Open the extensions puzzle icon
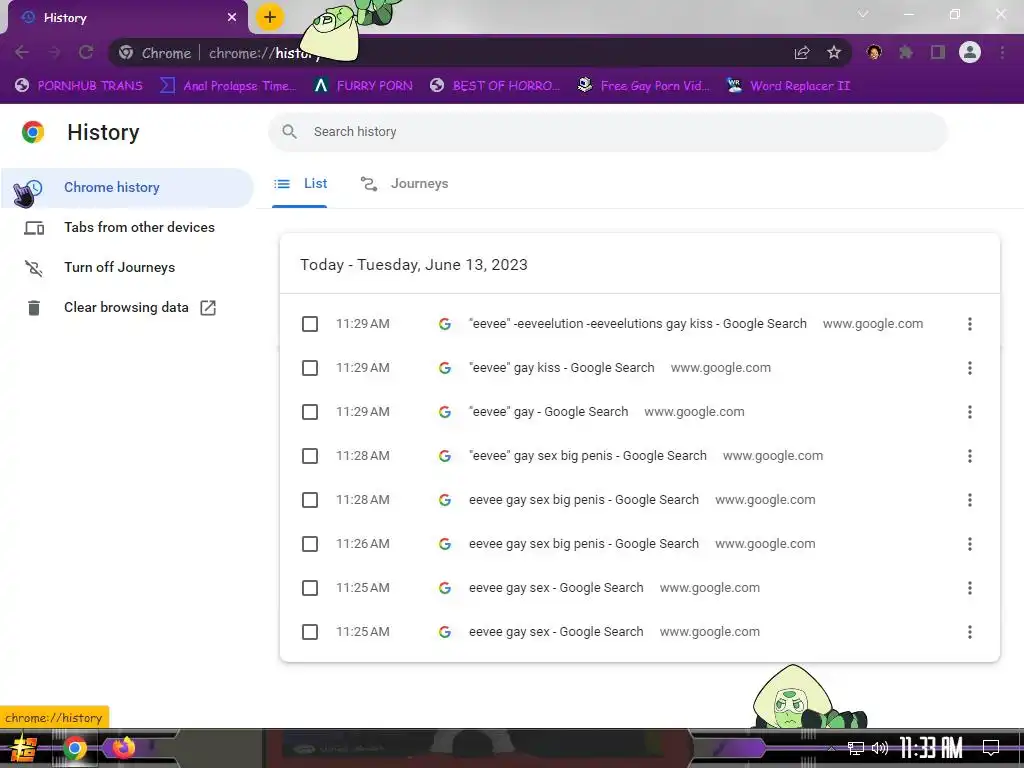1024x768 pixels. coord(906,52)
